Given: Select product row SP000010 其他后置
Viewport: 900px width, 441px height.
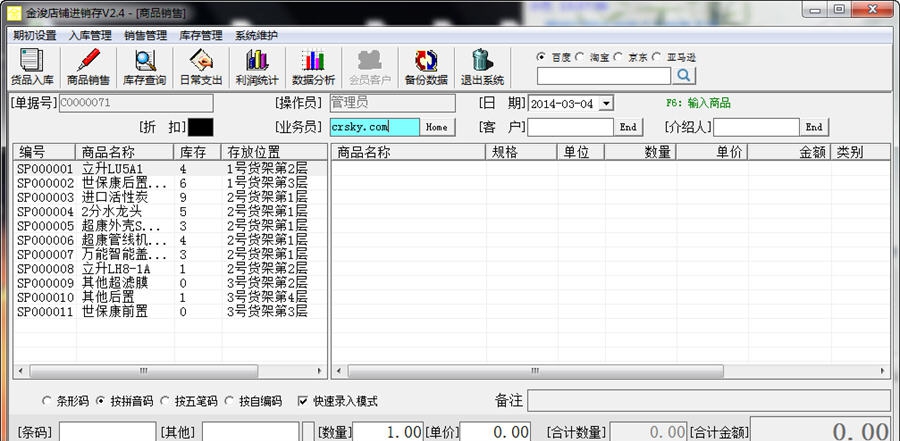Looking at the screenshot, I should [170, 297].
